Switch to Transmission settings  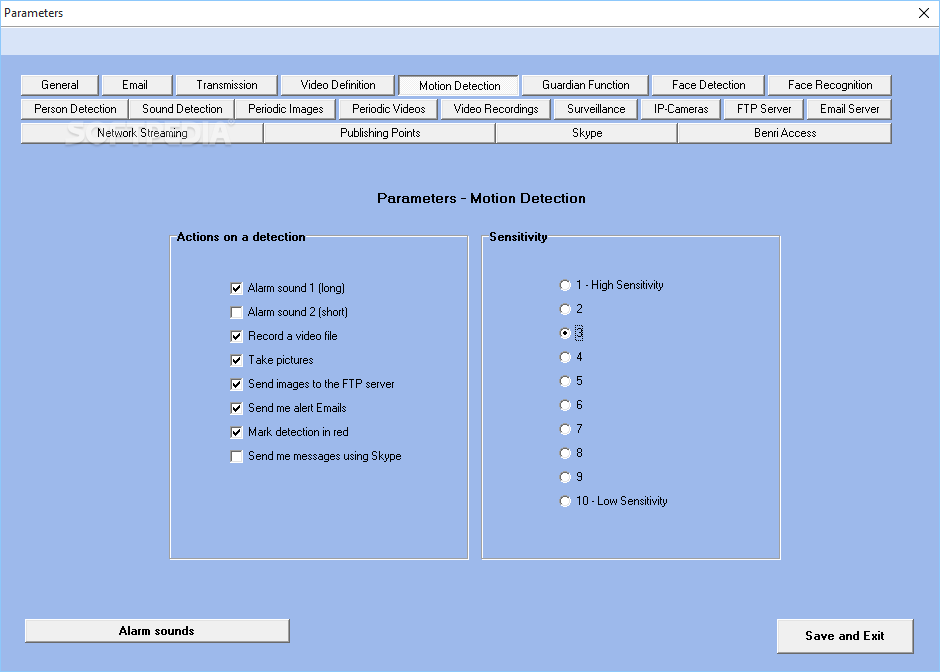[227, 85]
